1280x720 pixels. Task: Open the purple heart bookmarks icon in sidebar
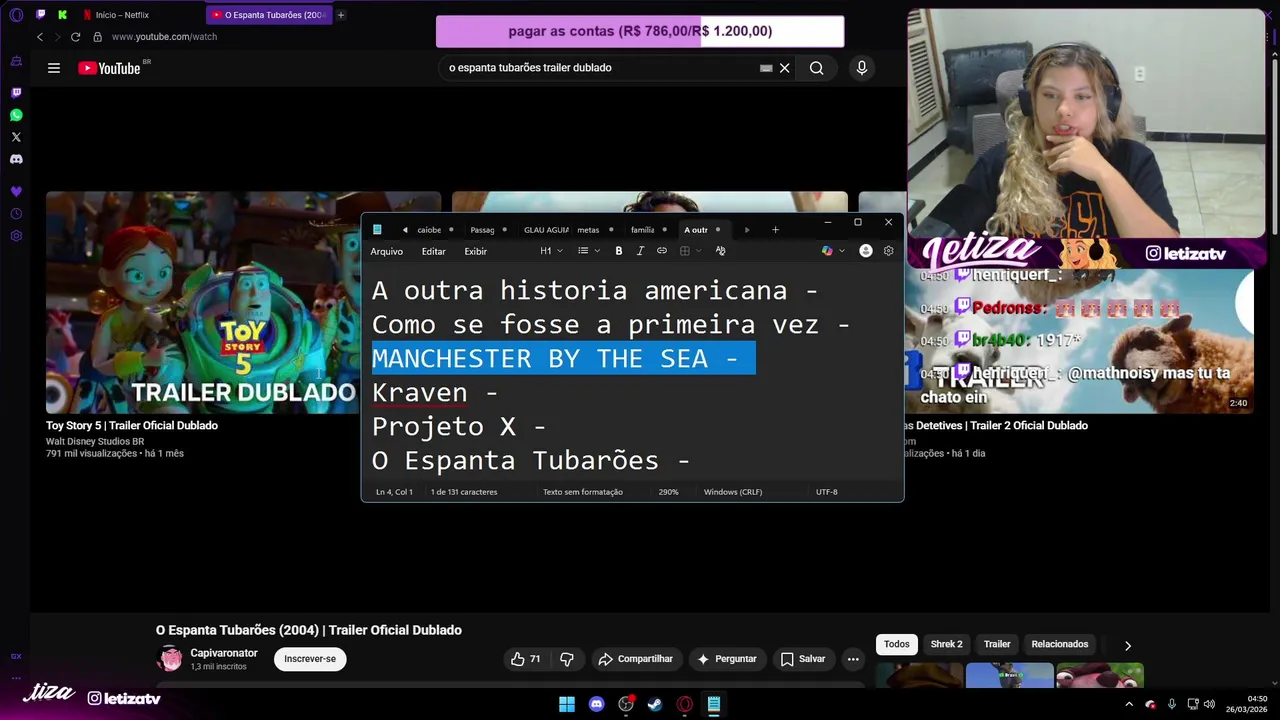coord(16,191)
